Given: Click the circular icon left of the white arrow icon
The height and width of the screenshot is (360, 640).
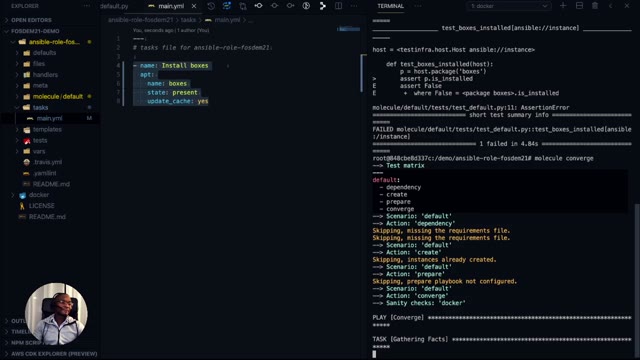Looking at the screenshot, I should point(306,6).
